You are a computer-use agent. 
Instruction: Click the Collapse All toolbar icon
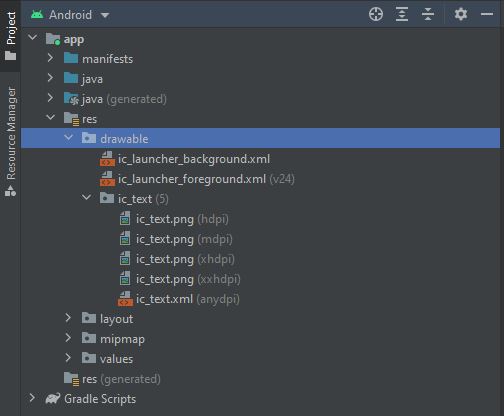pos(428,14)
